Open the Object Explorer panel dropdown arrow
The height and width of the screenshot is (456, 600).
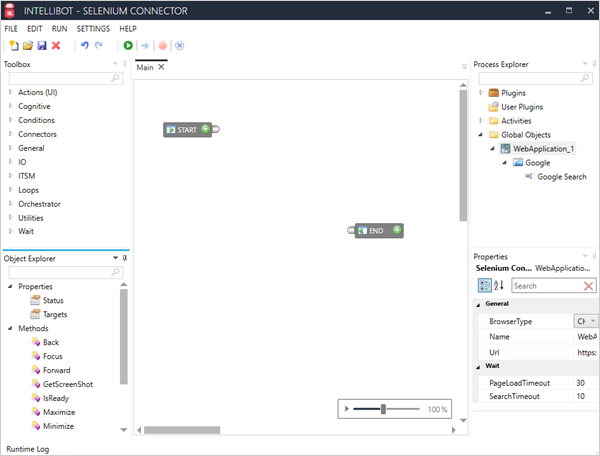(115, 258)
